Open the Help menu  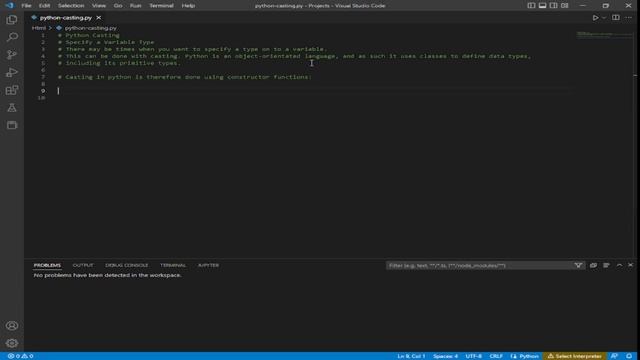(x=188, y=6)
